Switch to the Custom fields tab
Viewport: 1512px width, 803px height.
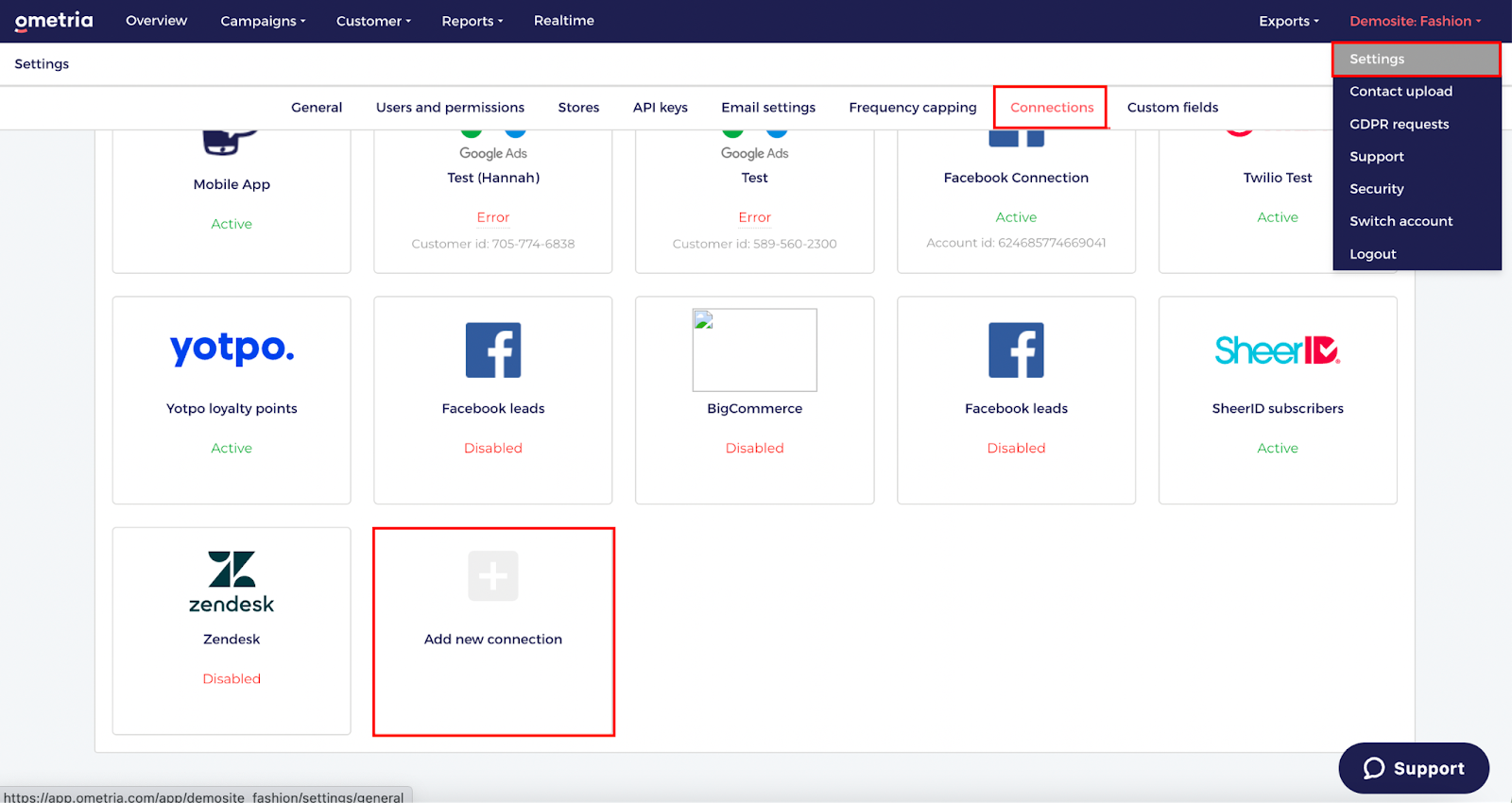pyautogui.click(x=1173, y=108)
